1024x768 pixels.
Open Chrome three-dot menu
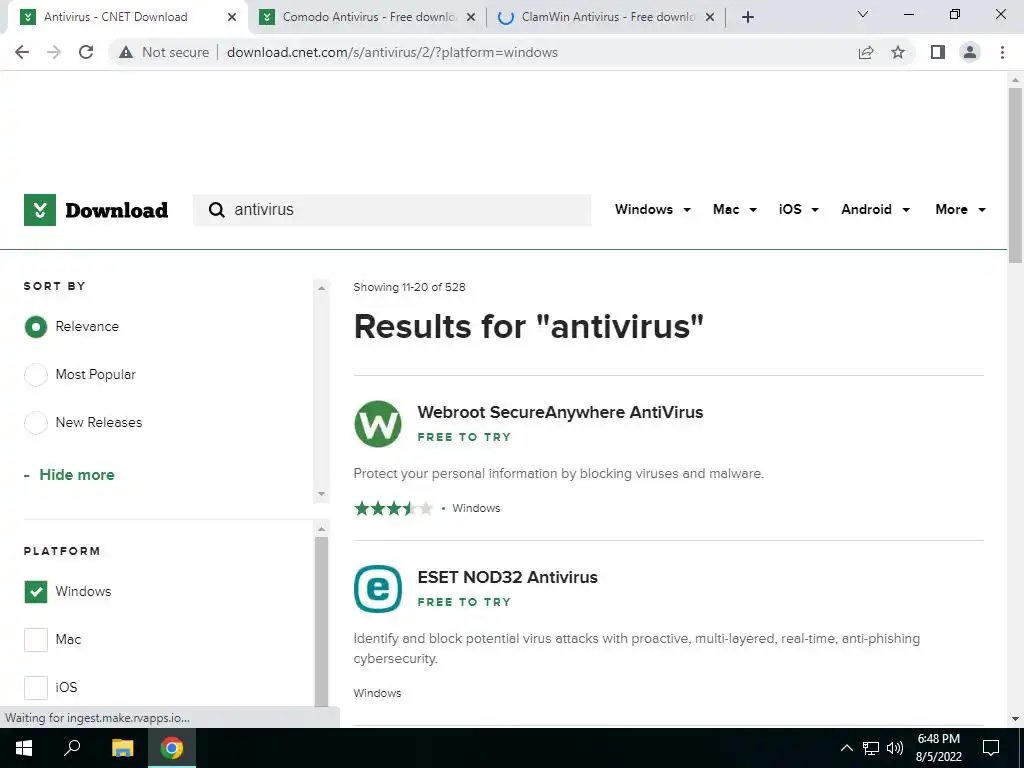coord(1002,52)
